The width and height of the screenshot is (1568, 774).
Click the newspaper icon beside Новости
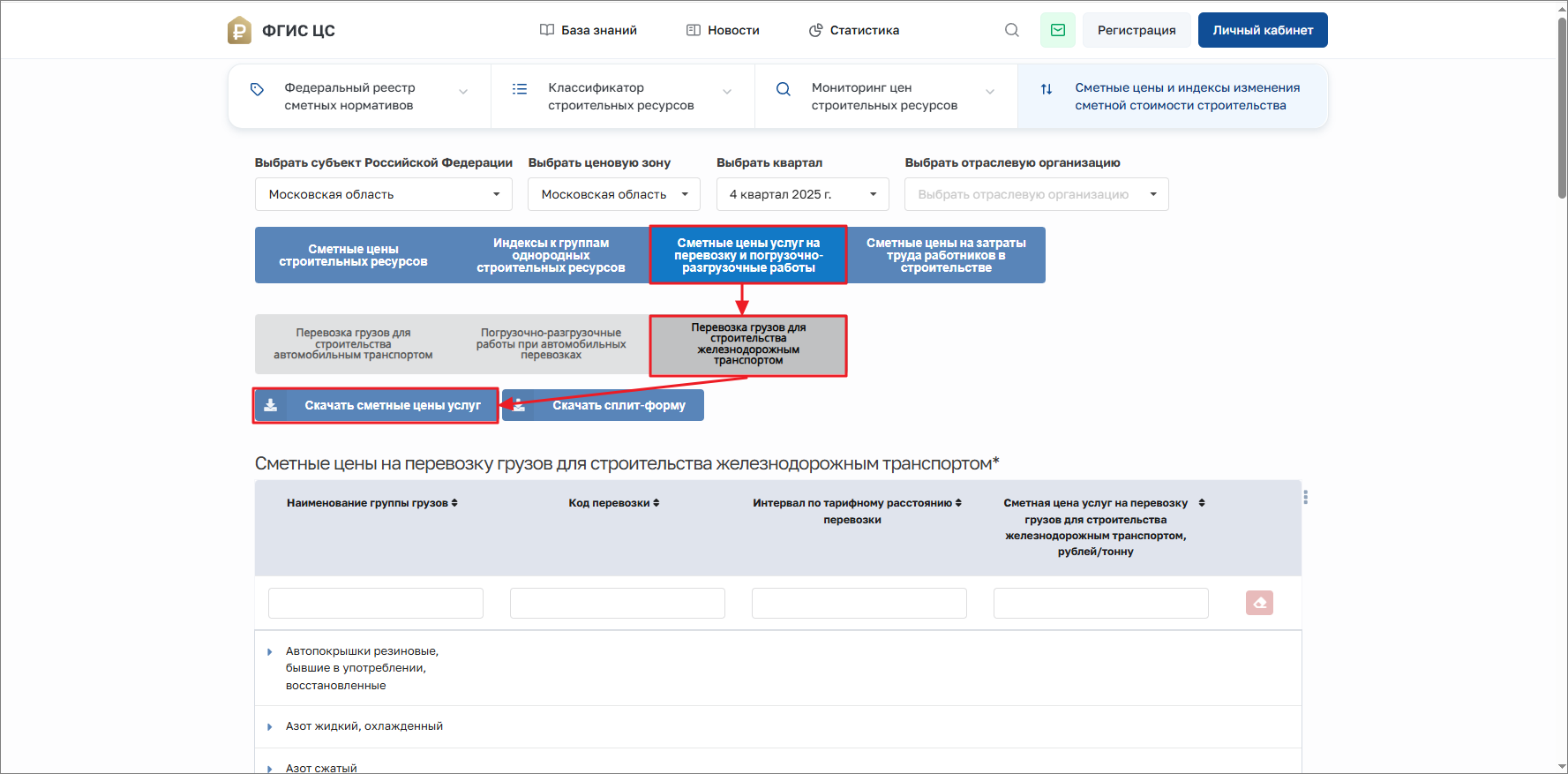coord(694,30)
